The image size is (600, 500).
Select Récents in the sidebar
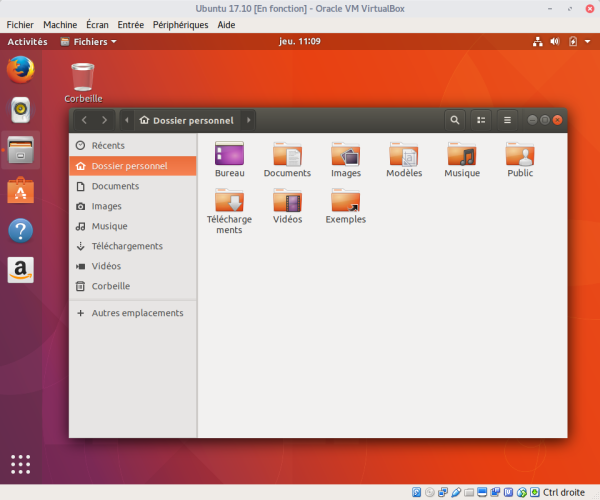click(108, 146)
